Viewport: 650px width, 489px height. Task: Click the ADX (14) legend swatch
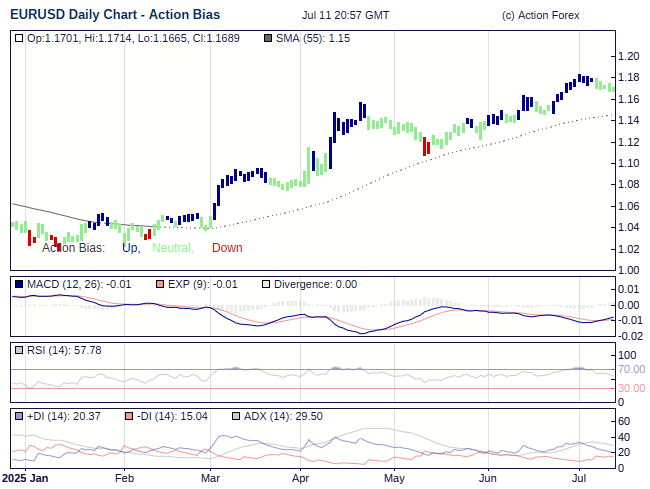235,415
